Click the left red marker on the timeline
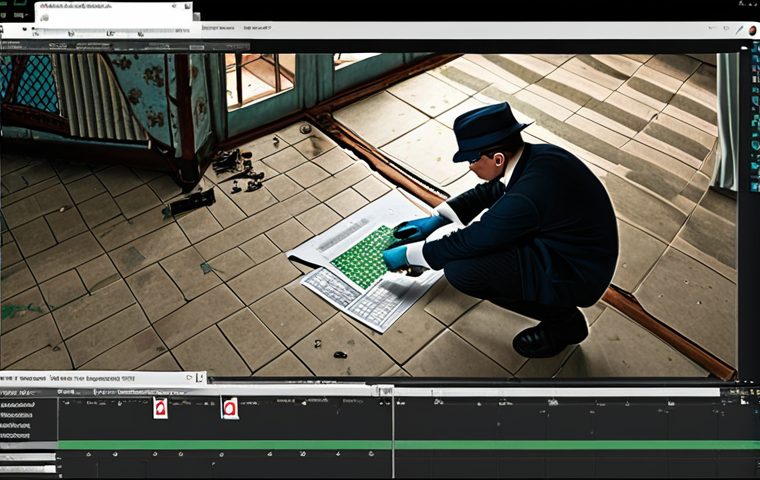 click(x=160, y=408)
